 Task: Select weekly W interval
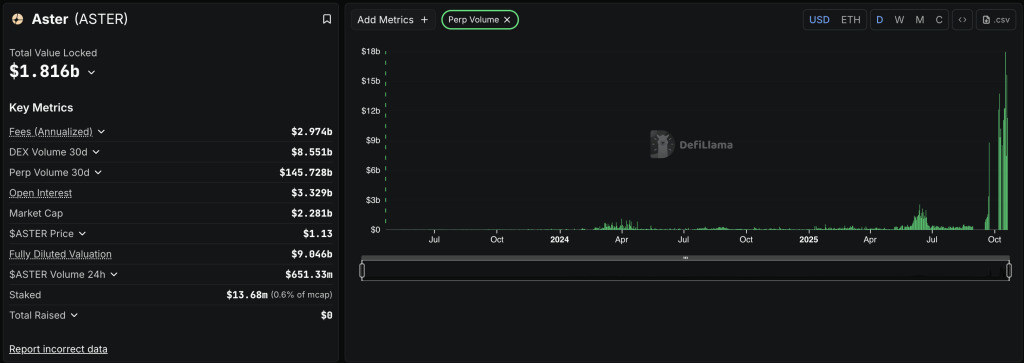899,20
